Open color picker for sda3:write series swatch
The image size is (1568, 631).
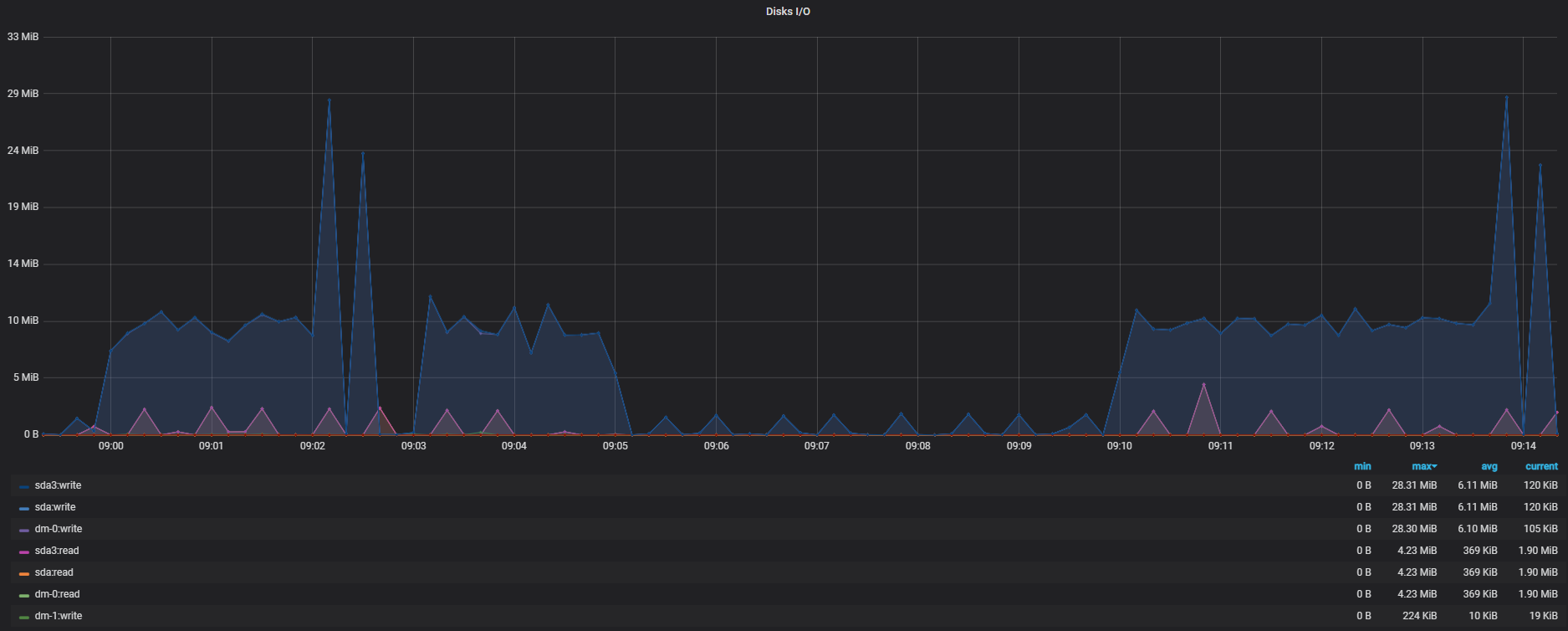[x=24, y=486]
